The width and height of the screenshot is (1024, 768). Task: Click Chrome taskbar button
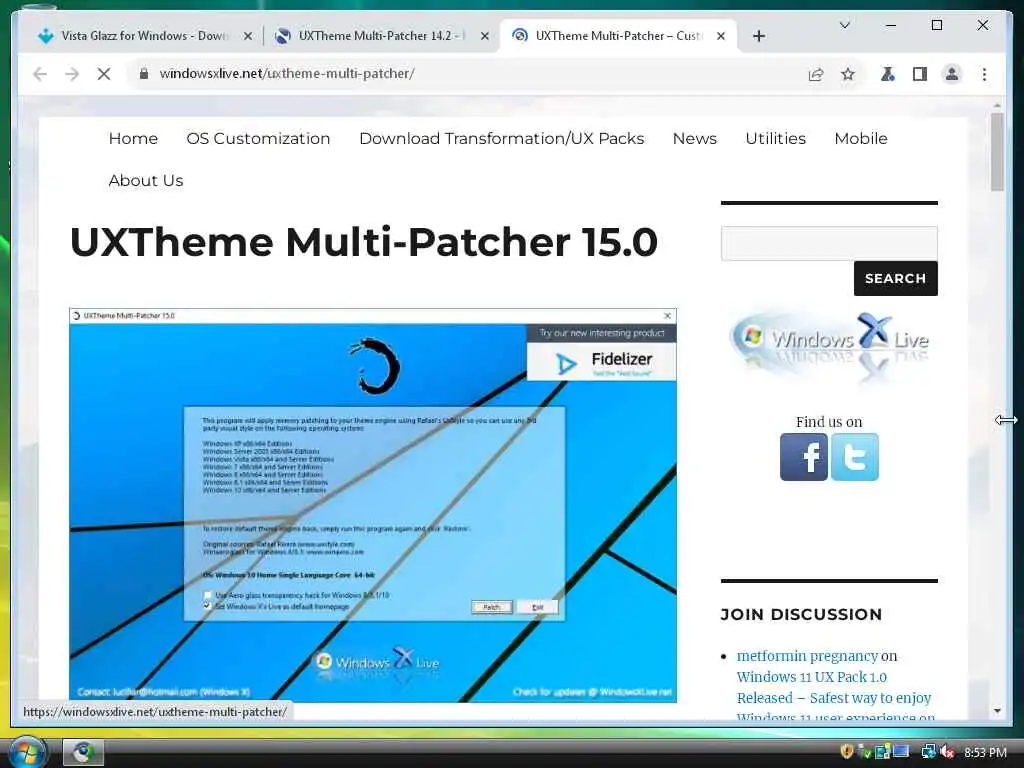pyautogui.click(x=83, y=752)
